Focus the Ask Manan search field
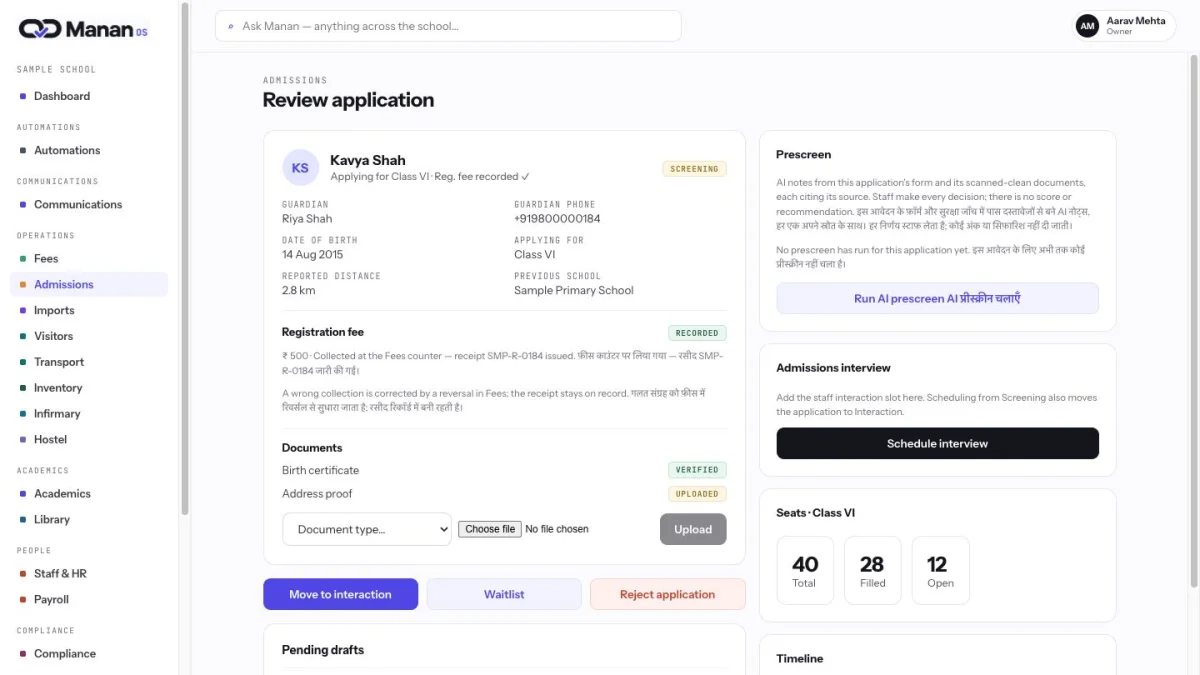The width and height of the screenshot is (1200, 675). [x=448, y=26]
